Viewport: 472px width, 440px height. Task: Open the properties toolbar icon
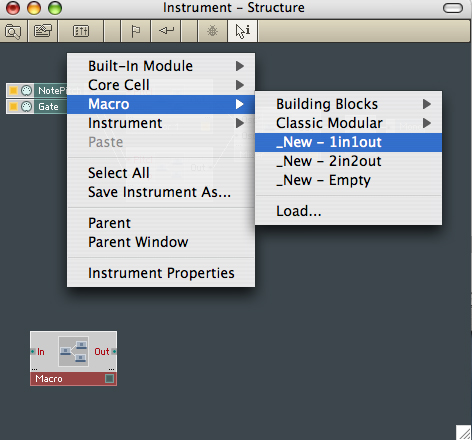coord(43,31)
